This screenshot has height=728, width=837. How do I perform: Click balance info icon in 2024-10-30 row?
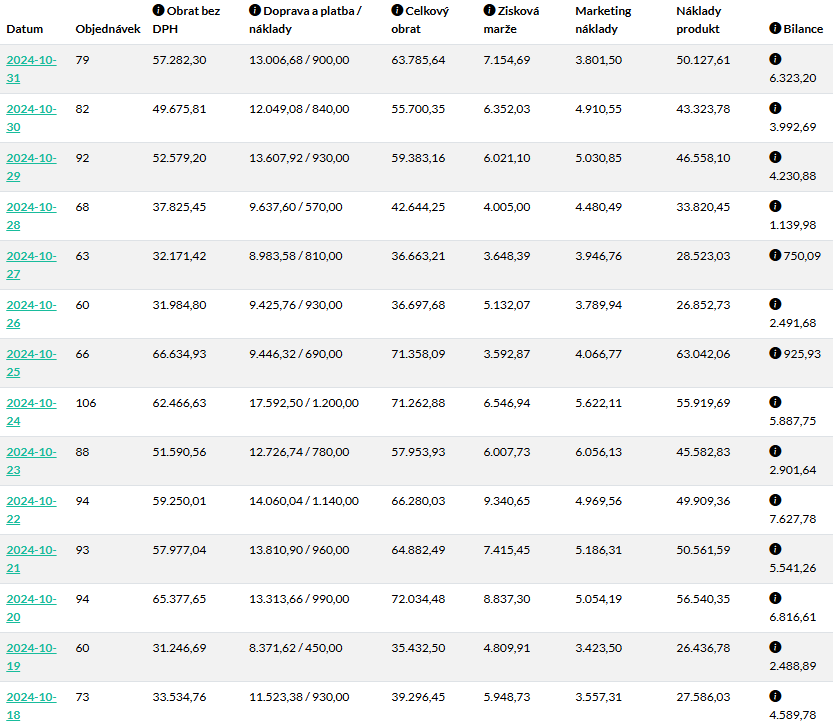click(775, 108)
